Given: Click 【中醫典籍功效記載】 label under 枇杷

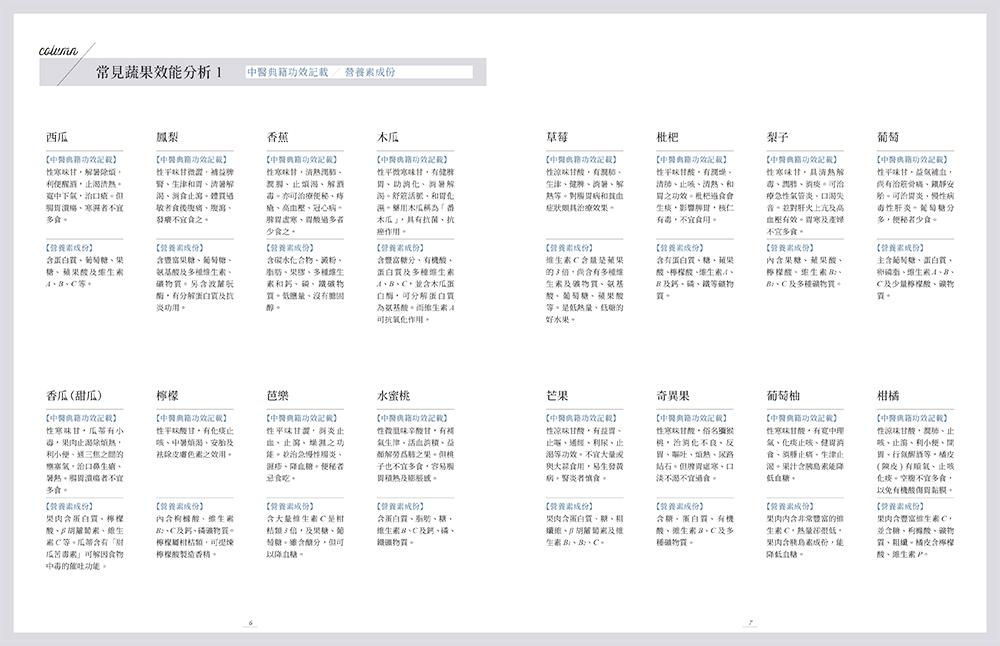Looking at the screenshot, I should click(x=692, y=159).
